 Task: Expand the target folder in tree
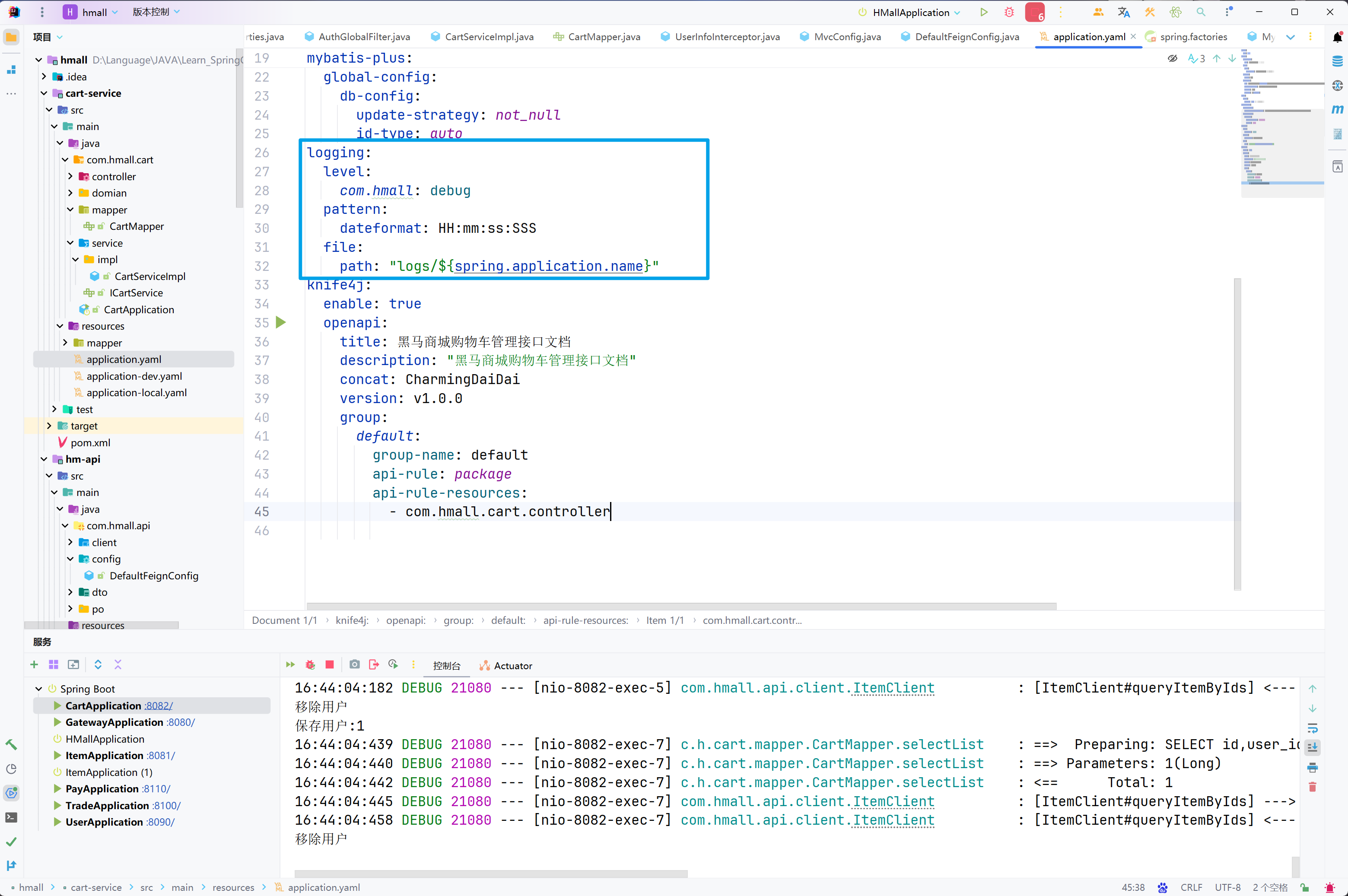[49, 426]
